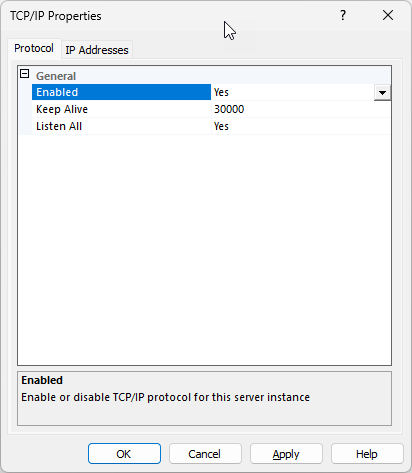Open the Enabled value dropdown arrow
Viewport: 412px width, 473px height.
coord(382,93)
